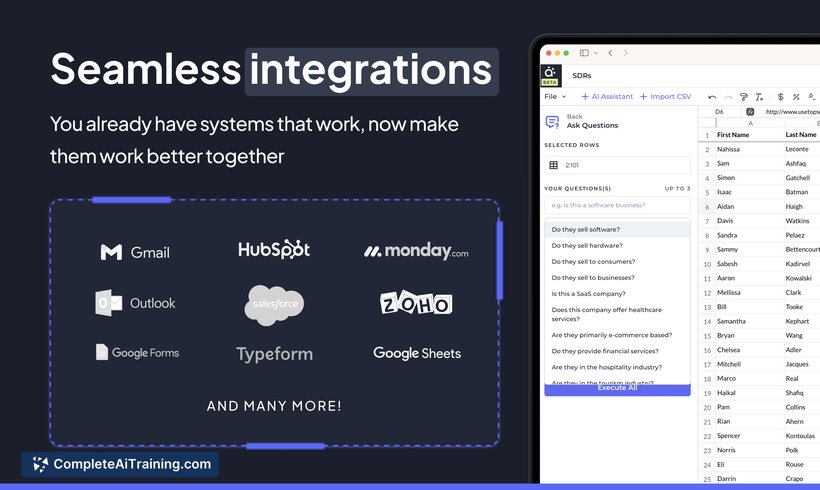This screenshot has width=820, height=490.
Task: Click the Execute All button
Action: click(617, 390)
